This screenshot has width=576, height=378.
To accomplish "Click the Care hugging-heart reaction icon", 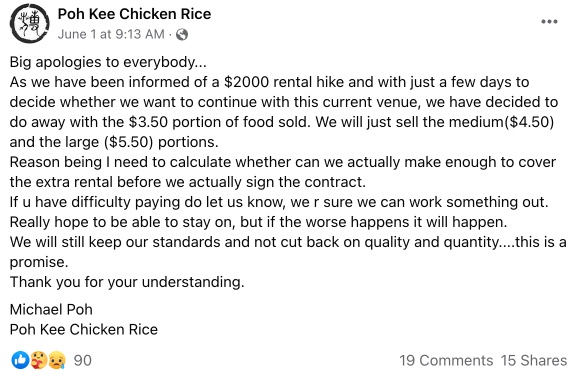I will pos(39,360).
